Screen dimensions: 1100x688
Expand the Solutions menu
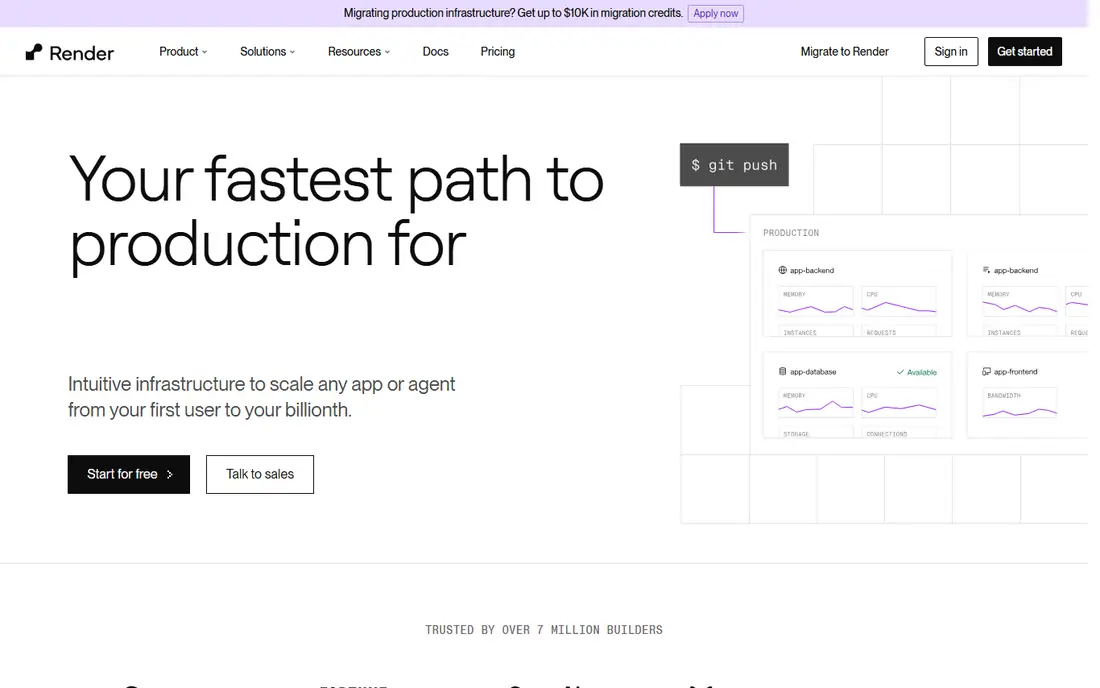point(267,52)
